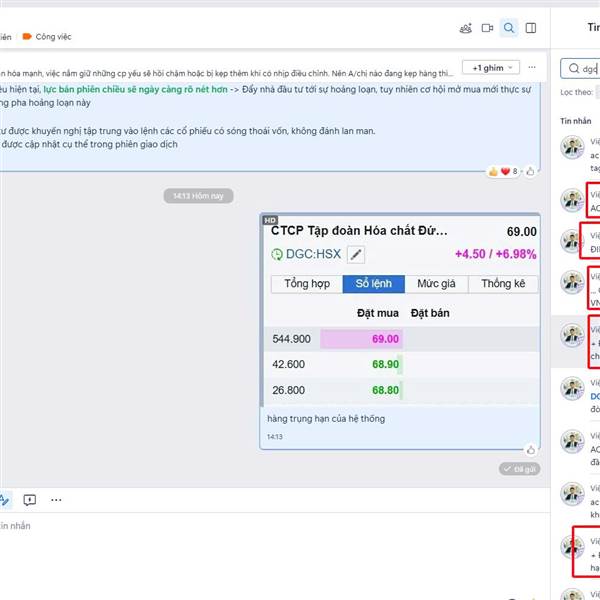View reactions count on analysis message
This screenshot has width=600, height=600.
(x=504, y=171)
